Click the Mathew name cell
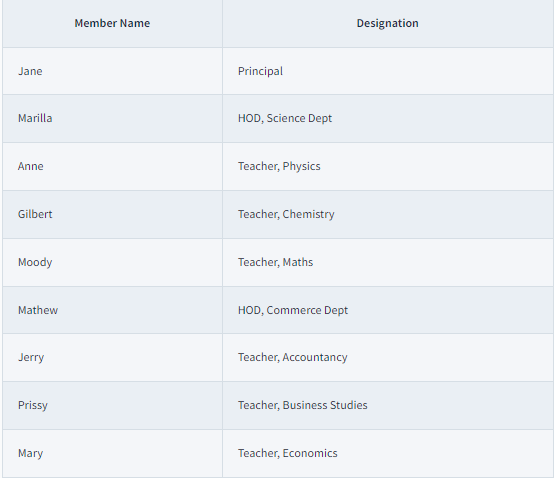 coord(112,310)
